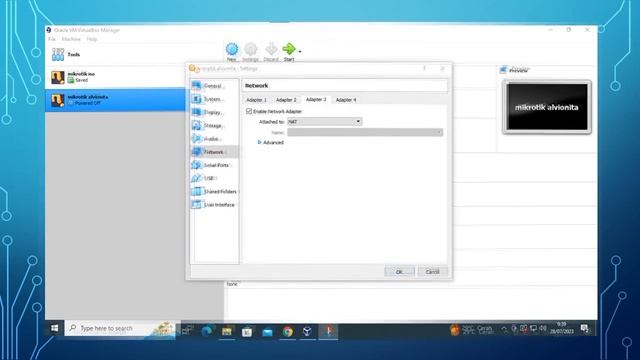The width and height of the screenshot is (640, 360).
Task: Open the Network settings category
Action: [x=214, y=152]
